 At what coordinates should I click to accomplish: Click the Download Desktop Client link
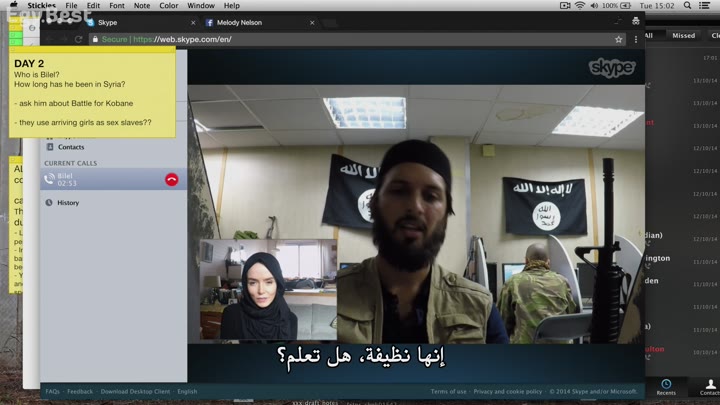pyautogui.click(x=136, y=392)
